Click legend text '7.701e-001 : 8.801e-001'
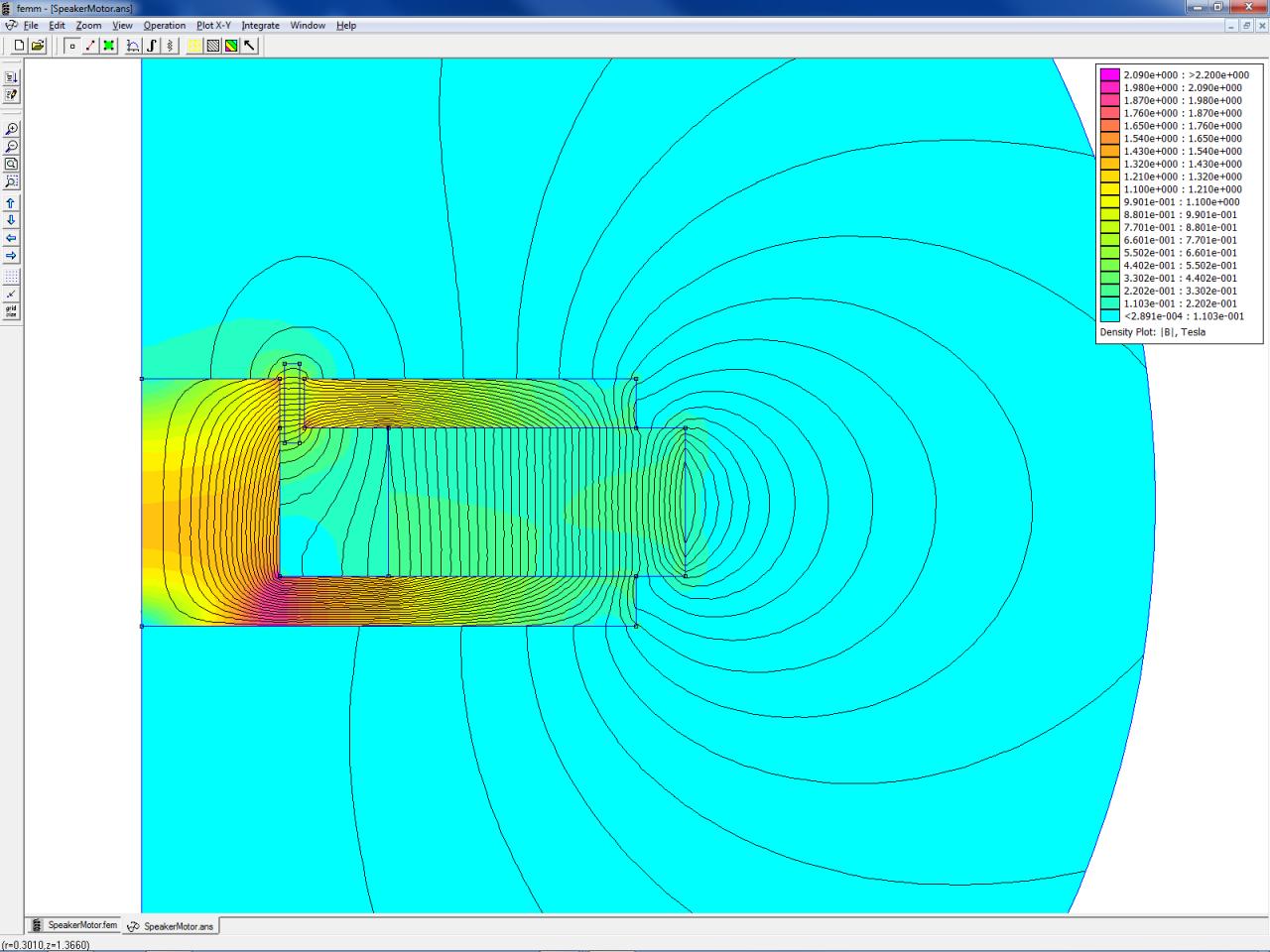1270x952 pixels. point(1181,228)
